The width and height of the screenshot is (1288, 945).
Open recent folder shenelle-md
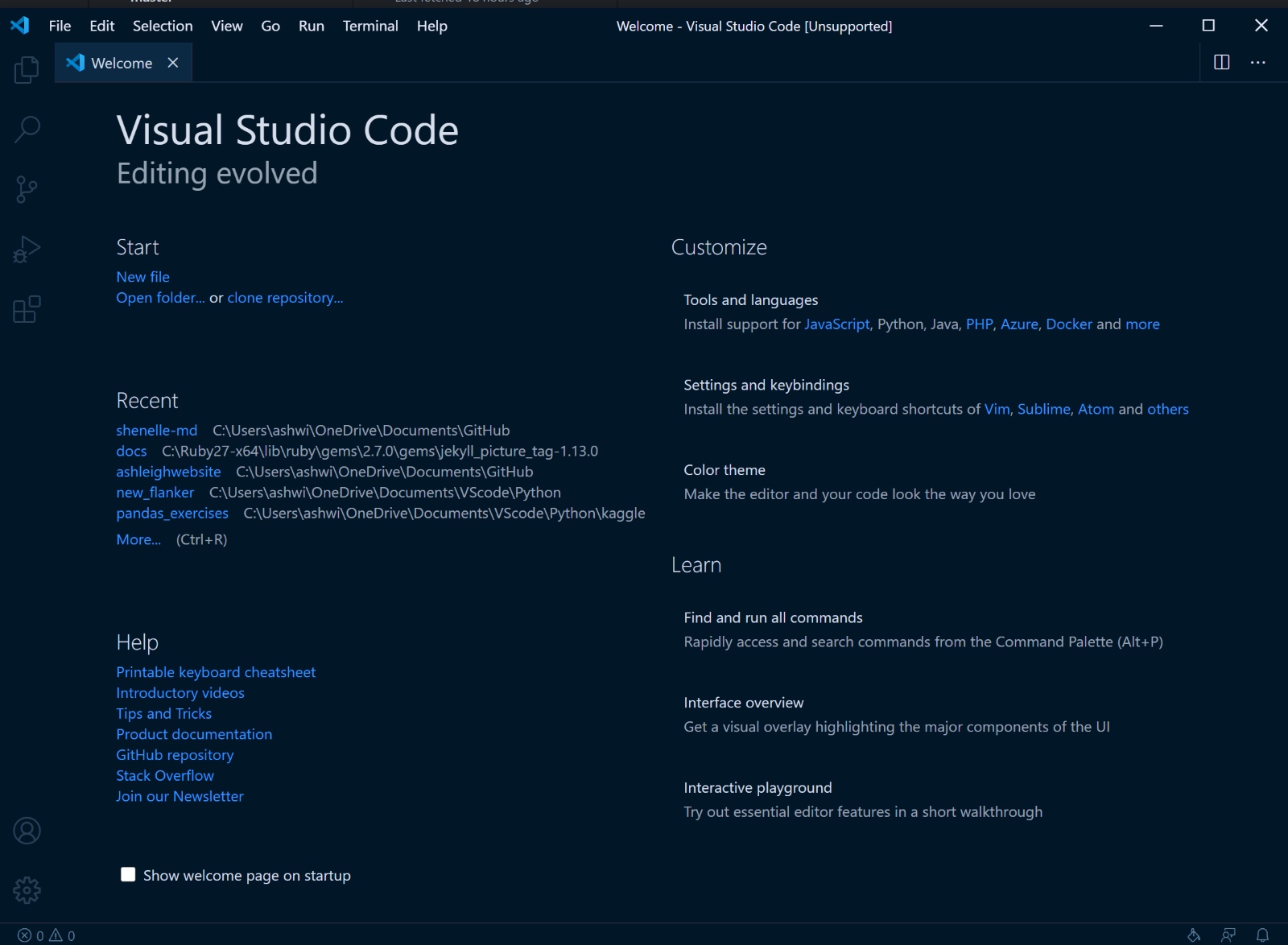coord(156,431)
